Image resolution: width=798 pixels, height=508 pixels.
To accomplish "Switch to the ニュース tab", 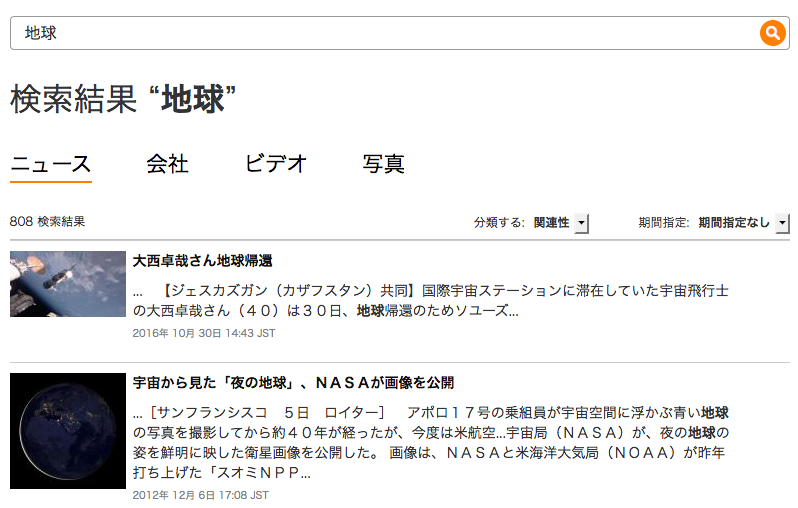I will tap(51, 164).
